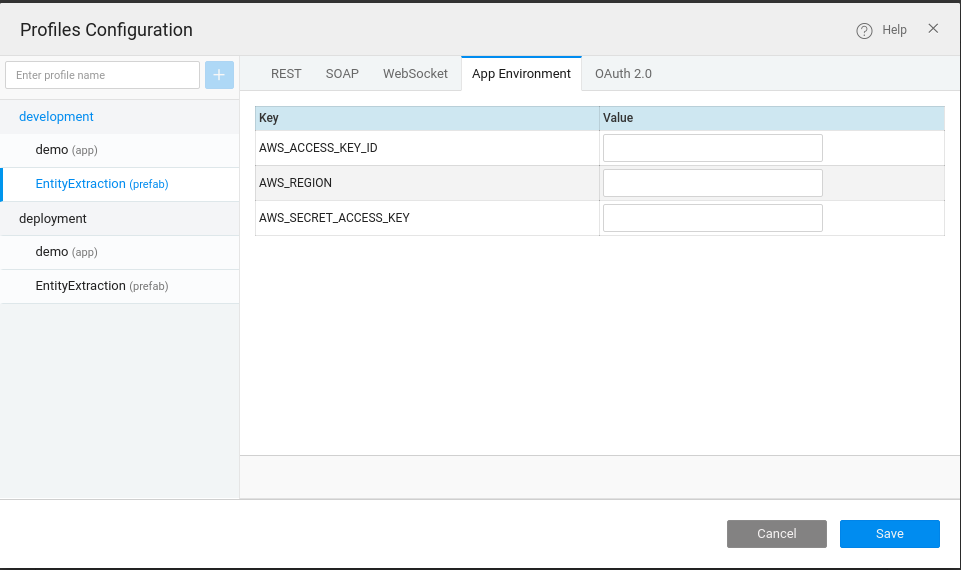Click the AWS_ACCESS_KEY_ID value field
The height and width of the screenshot is (570, 961).
click(712, 148)
